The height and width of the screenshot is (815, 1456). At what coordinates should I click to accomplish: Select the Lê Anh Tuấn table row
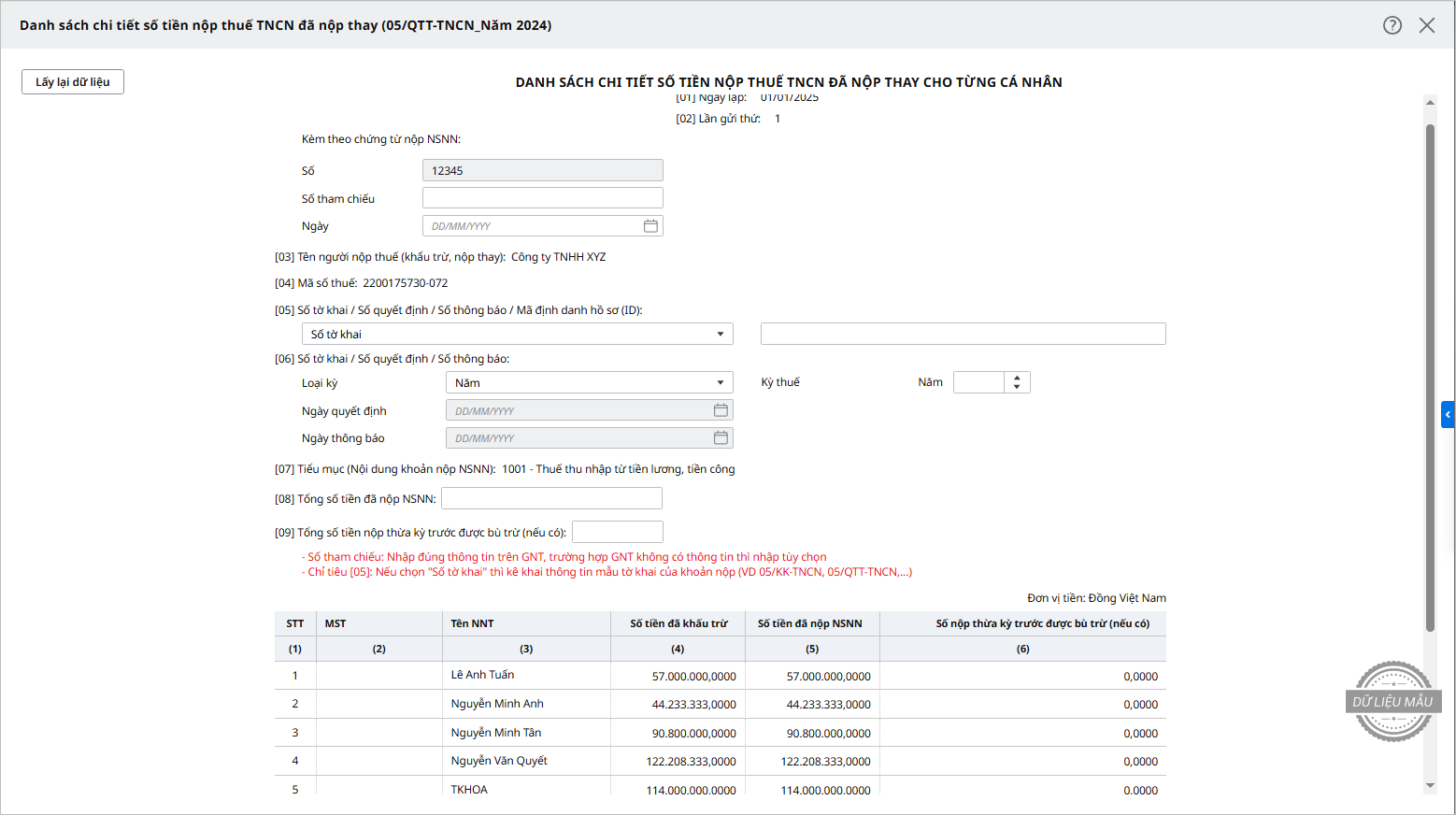click(x=482, y=676)
